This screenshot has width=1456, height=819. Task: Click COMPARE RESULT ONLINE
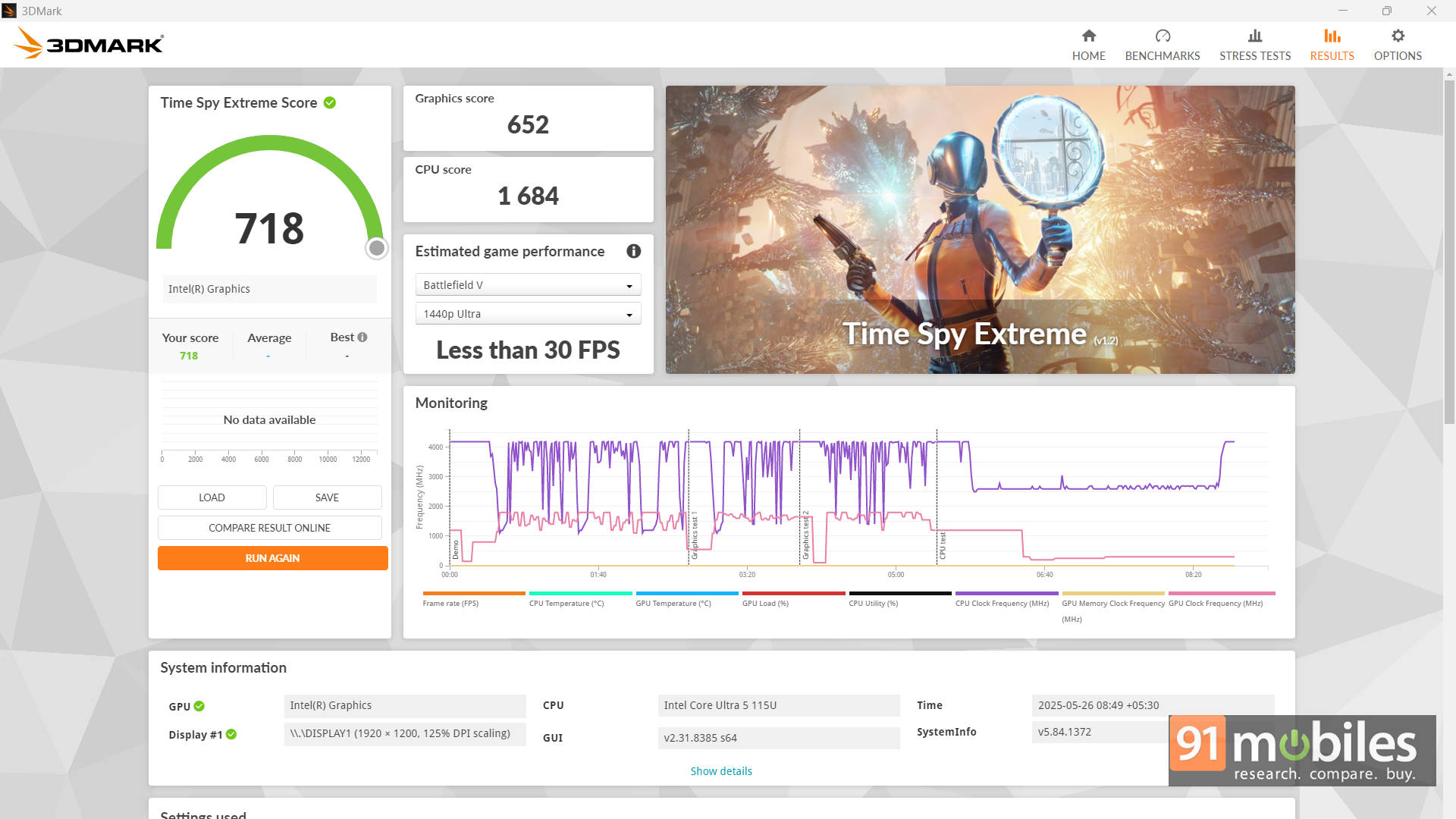pos(269,527)
